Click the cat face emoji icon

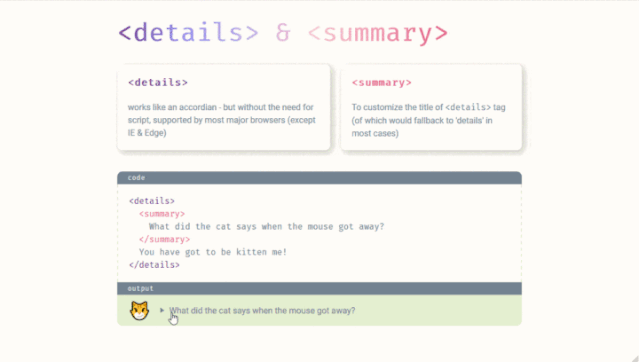pyautogui.click(x=139, y=311)
